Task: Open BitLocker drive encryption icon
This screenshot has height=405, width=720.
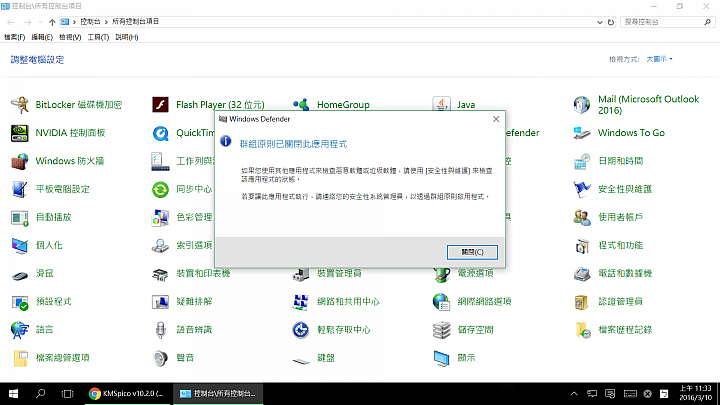Action: (x=20, y=105)
